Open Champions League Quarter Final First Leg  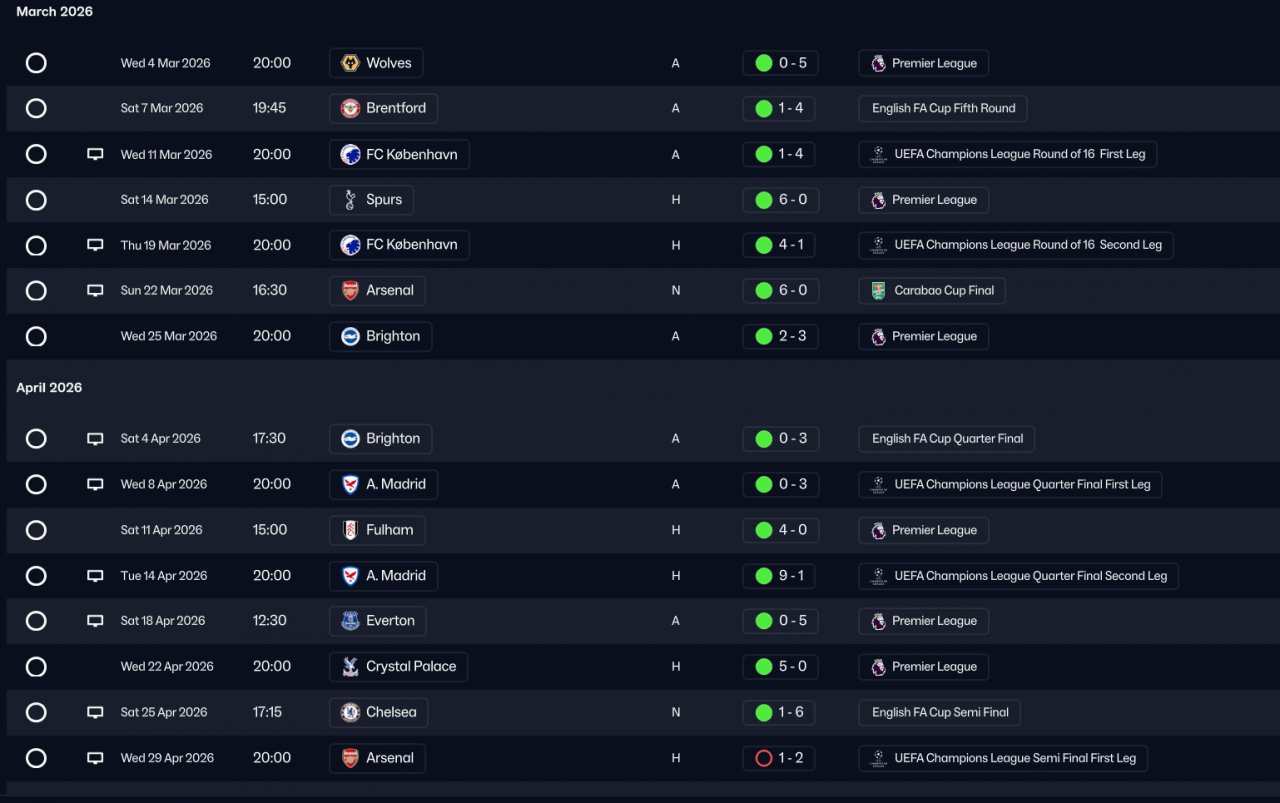(1010, 484)
